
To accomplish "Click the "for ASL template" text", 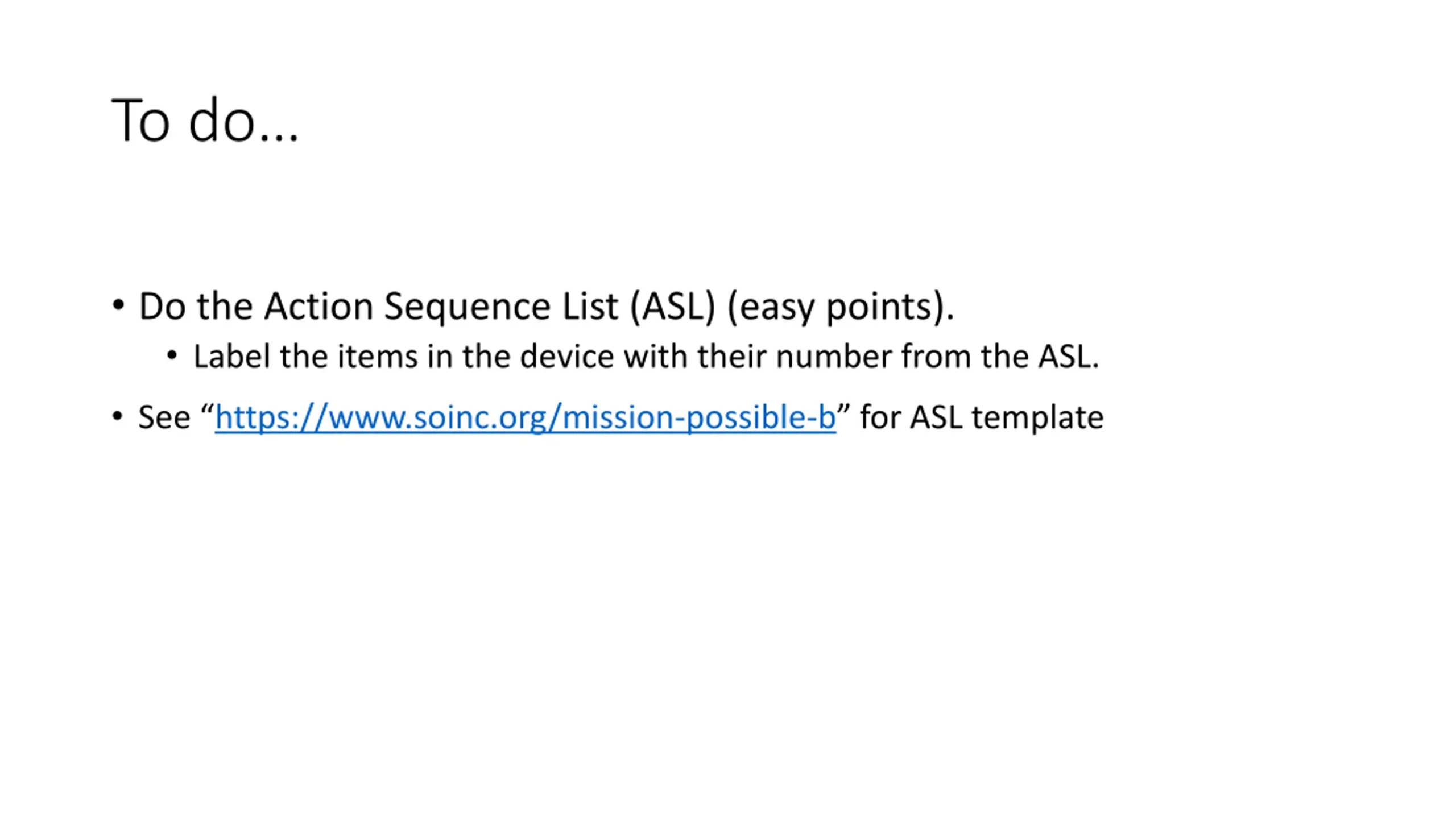I will tap(982, 417).
